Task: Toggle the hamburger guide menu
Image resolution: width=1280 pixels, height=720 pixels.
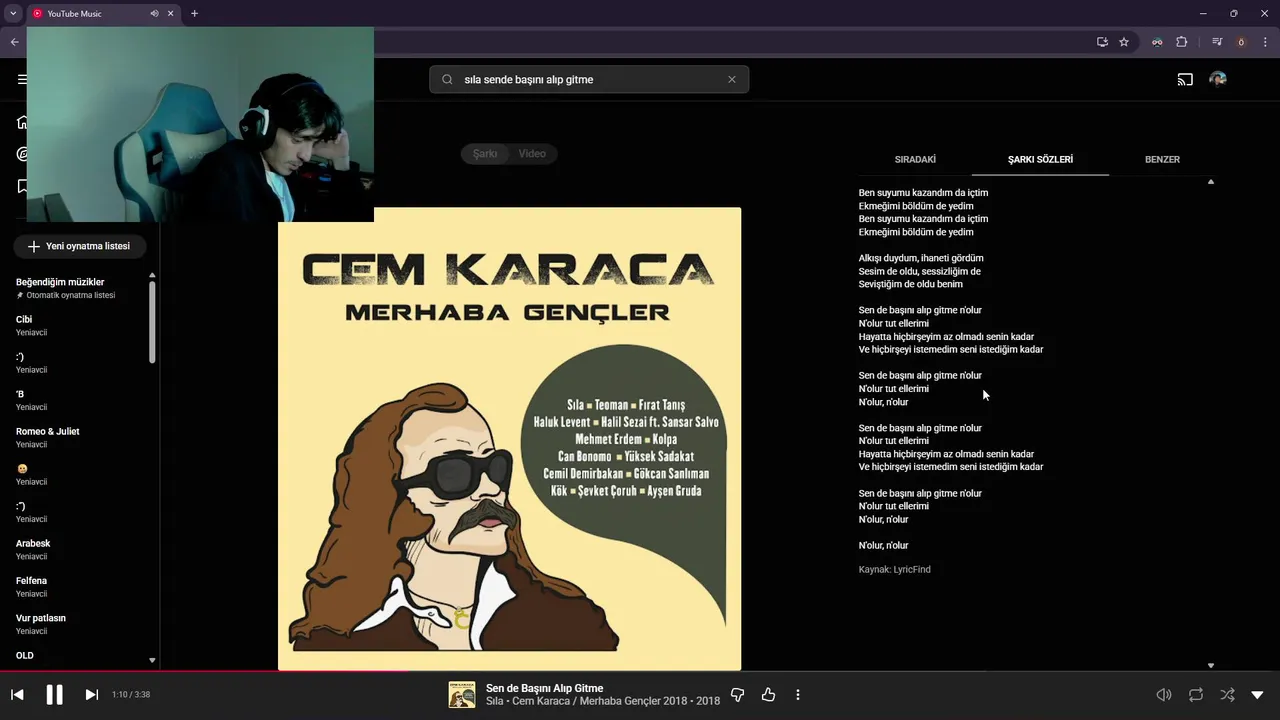Action: coord(22,79)
